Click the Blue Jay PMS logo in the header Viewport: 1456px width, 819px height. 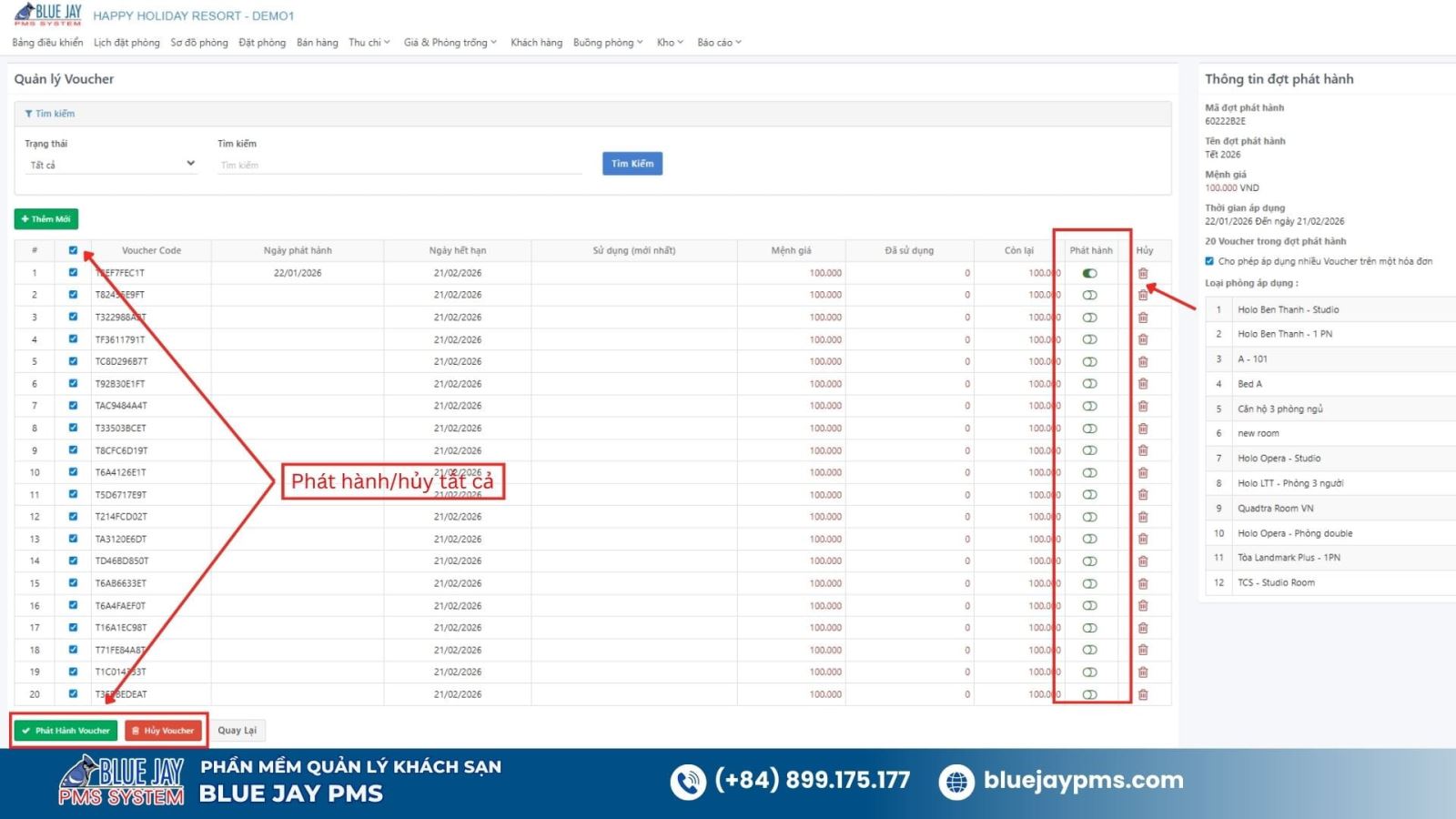[x=47, y=15]
